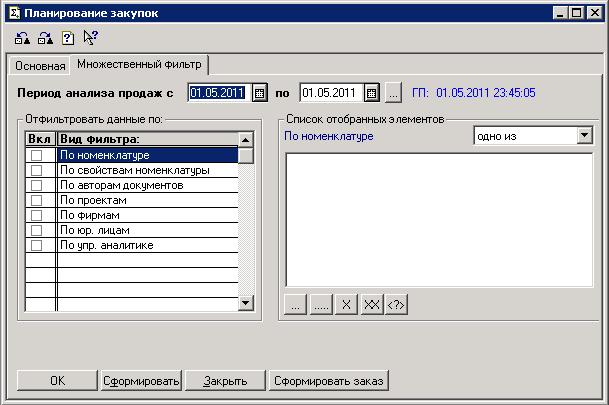Click the period selection ellipsis button beside dates
This screenshot has height=405, width=609.
[x=393, y=93]
